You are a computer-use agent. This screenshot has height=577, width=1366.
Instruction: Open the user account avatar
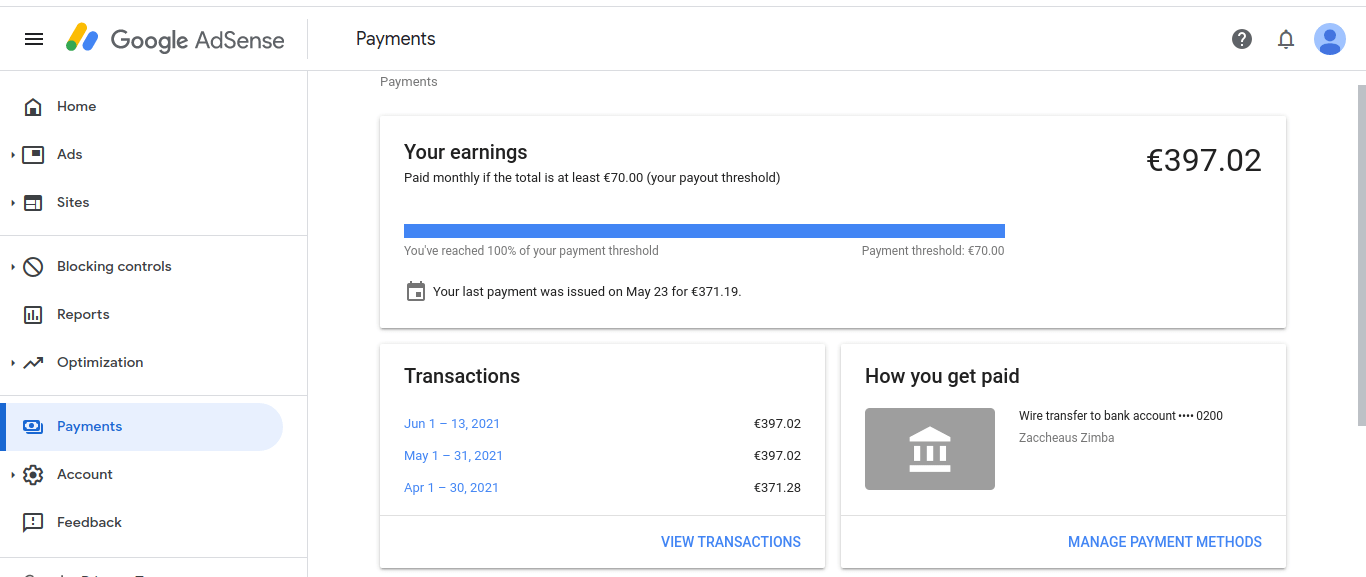[1329, 39]
